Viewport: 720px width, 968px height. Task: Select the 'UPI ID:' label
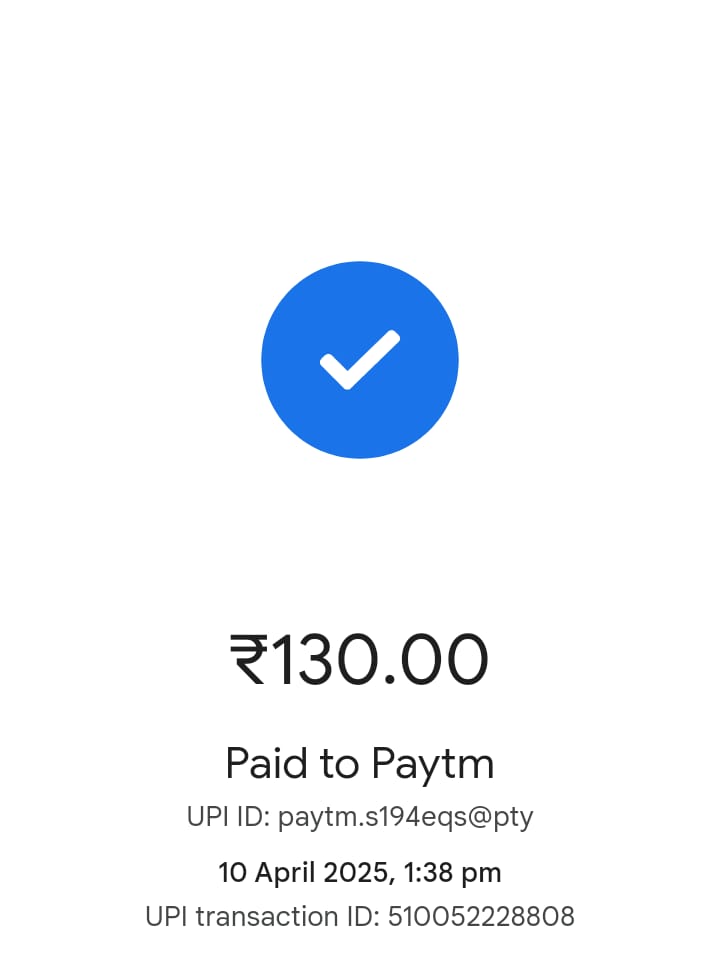coord(228,817)
